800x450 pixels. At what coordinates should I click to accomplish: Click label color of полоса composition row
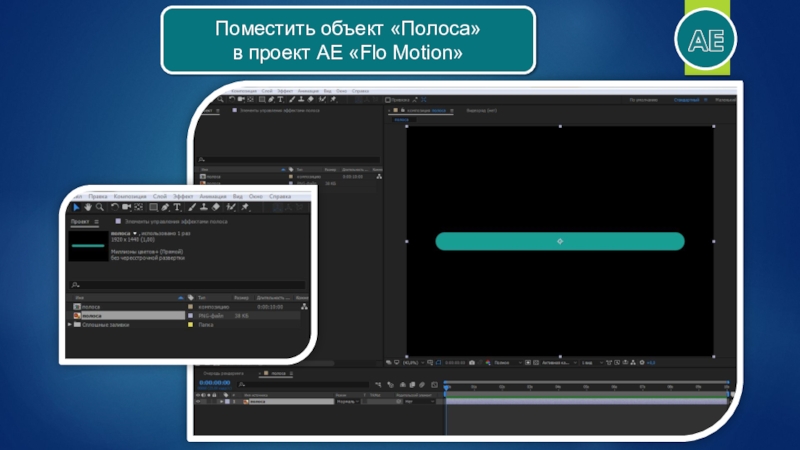click(x=191, y=307)
